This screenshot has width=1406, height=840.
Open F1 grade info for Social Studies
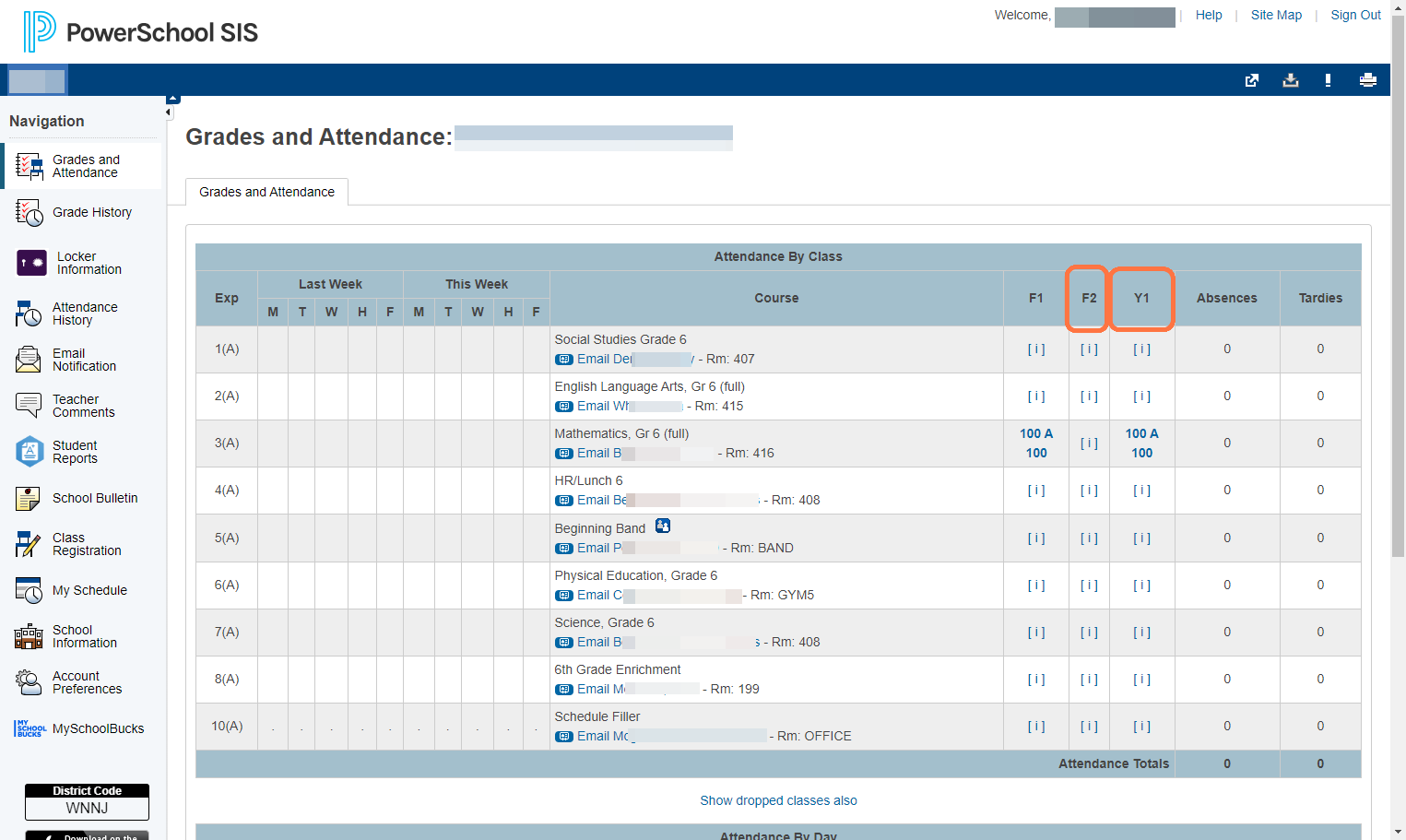click(x=1036, y=349)
